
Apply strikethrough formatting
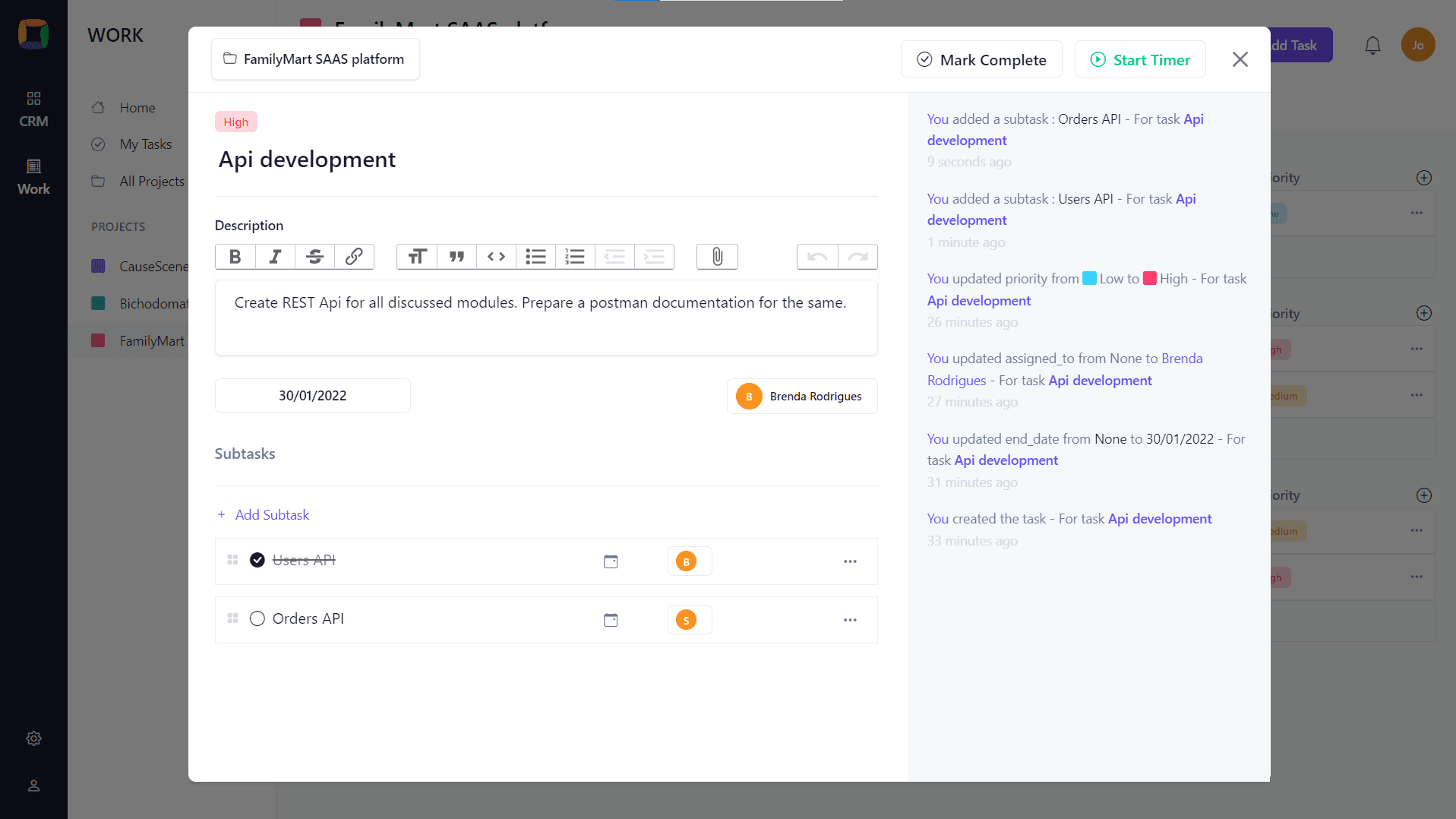coord(314,257)
